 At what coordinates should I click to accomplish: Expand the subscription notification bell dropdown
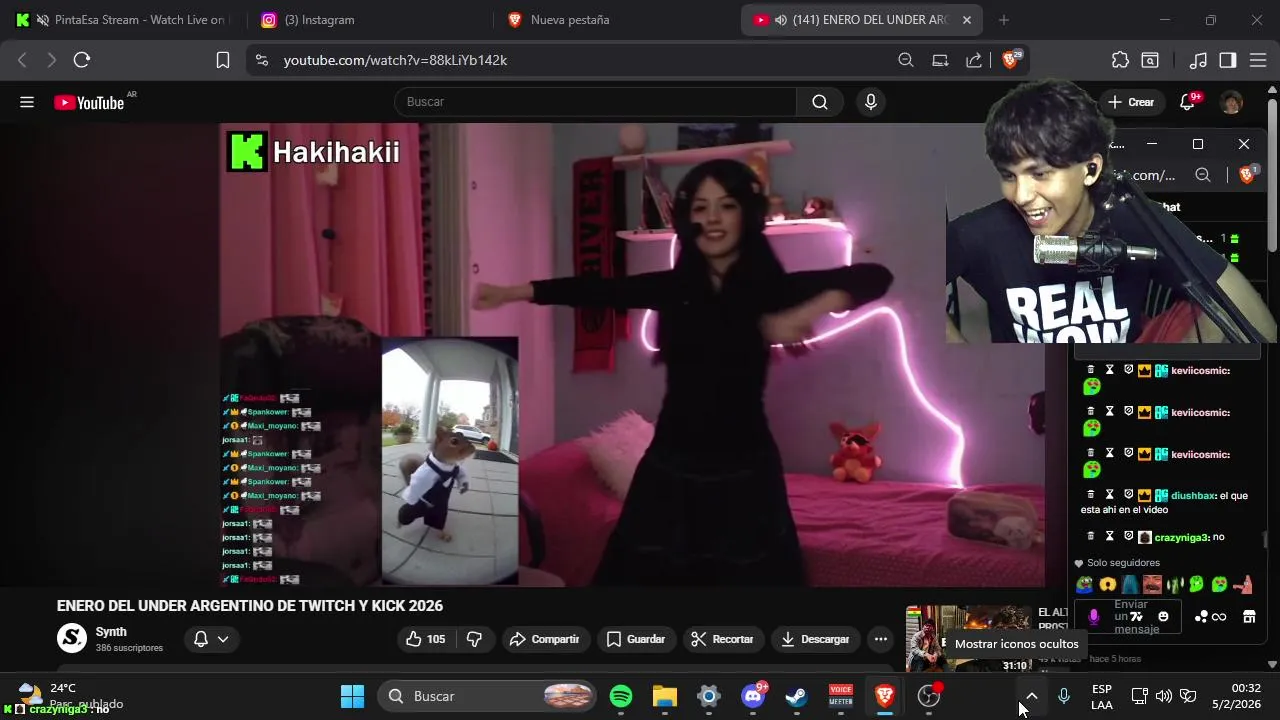coord(211,639)
